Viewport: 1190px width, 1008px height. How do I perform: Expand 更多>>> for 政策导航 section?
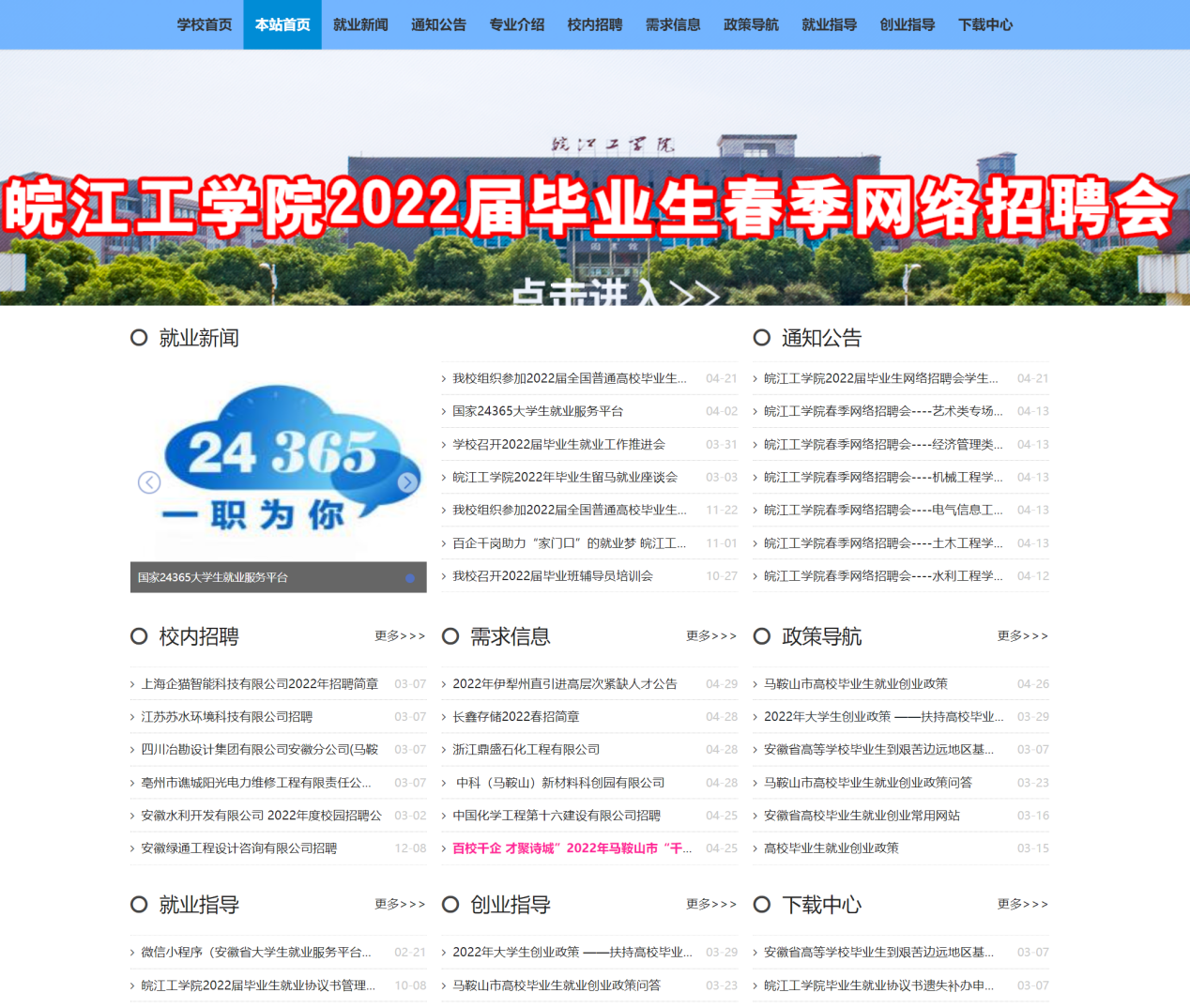(1023, 636)
